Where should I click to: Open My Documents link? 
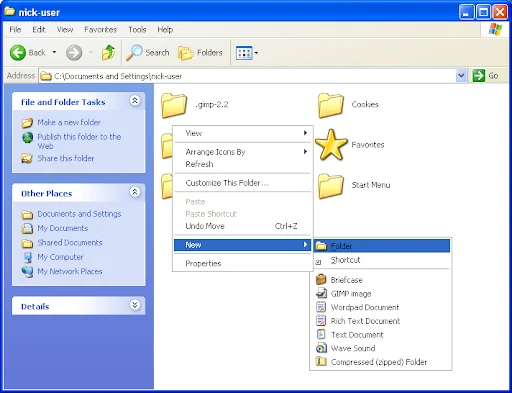click(63, 228)
